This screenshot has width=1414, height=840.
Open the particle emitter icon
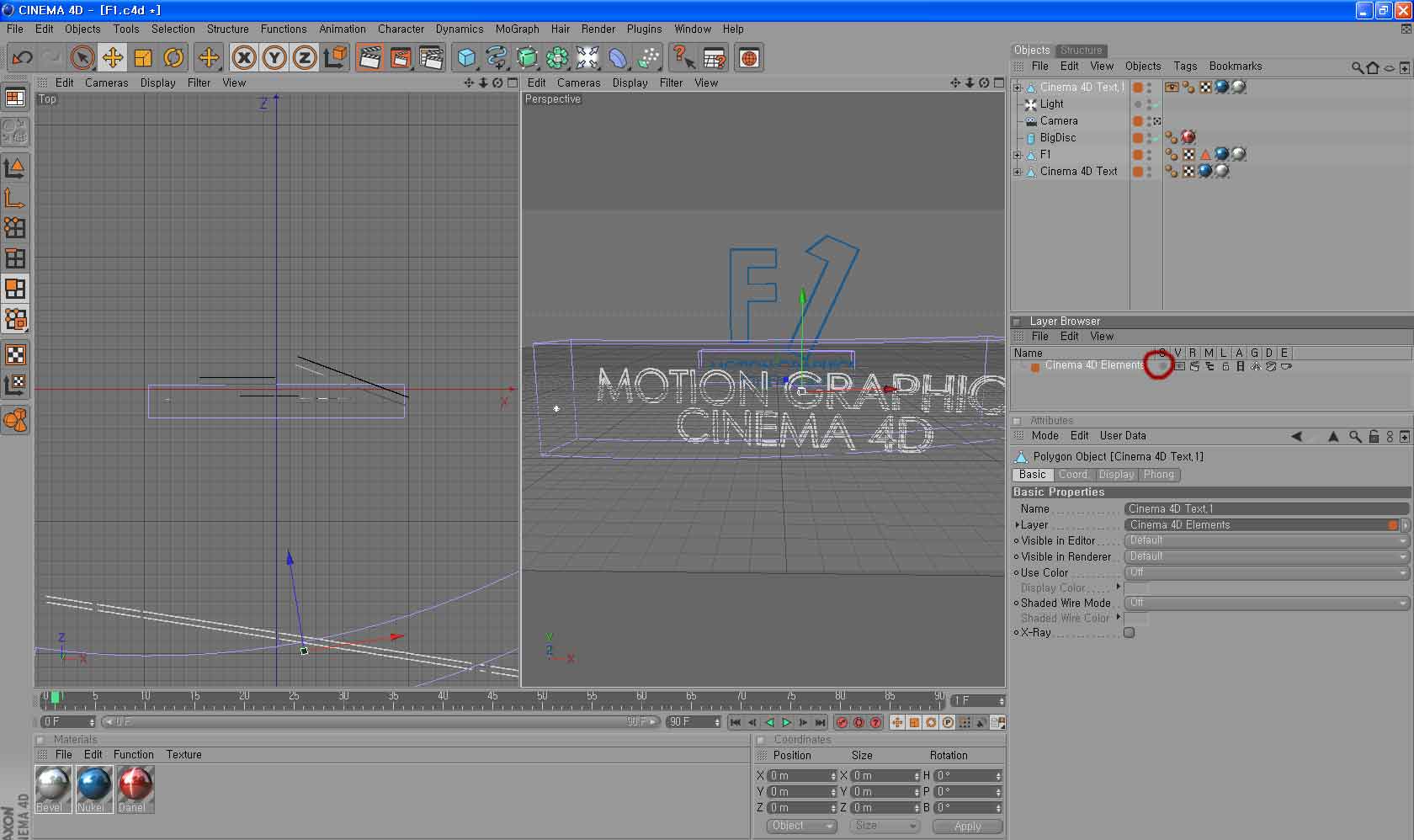point(649,58)
